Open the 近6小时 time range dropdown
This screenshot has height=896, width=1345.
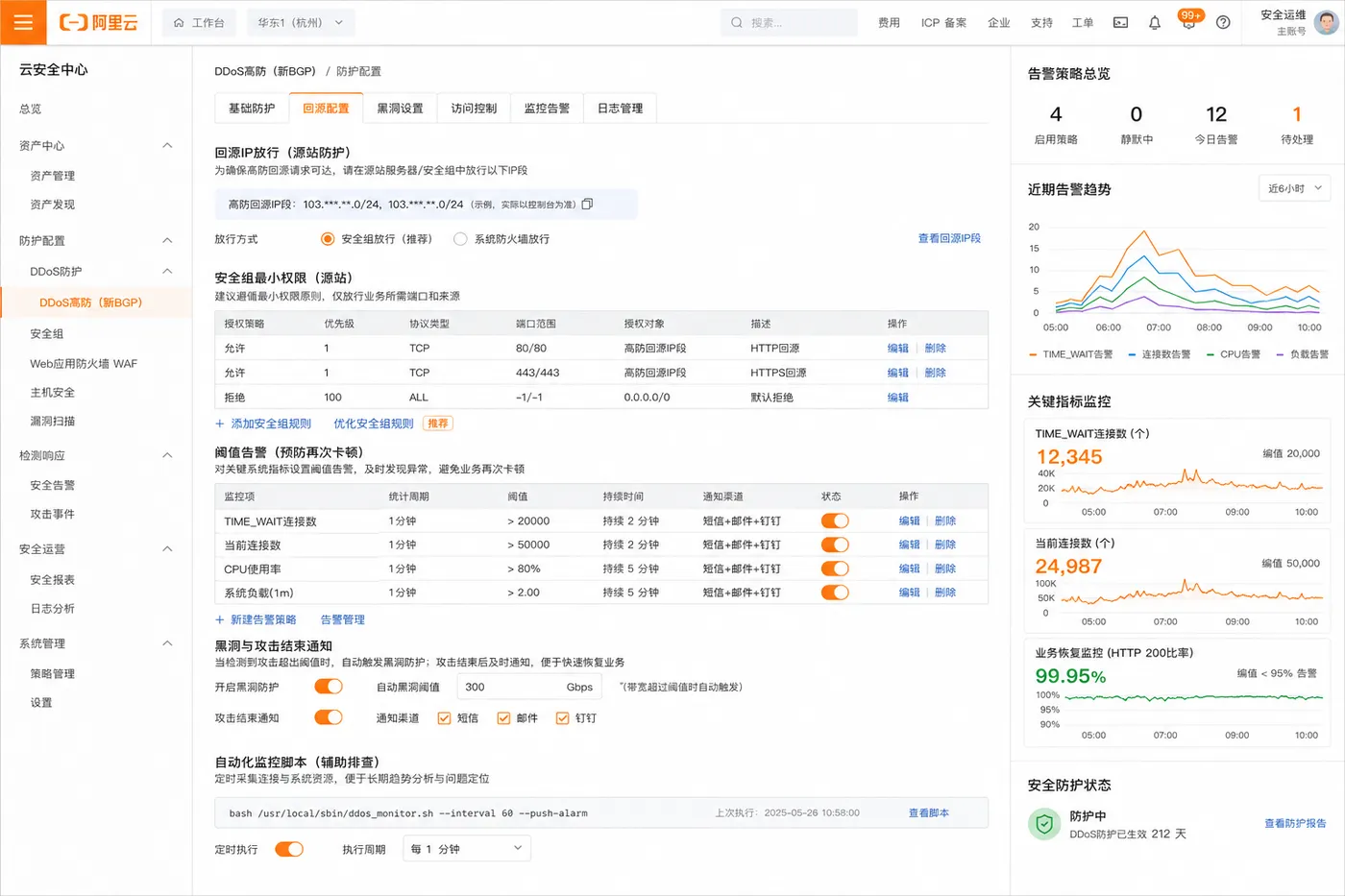coord(1294,188)
